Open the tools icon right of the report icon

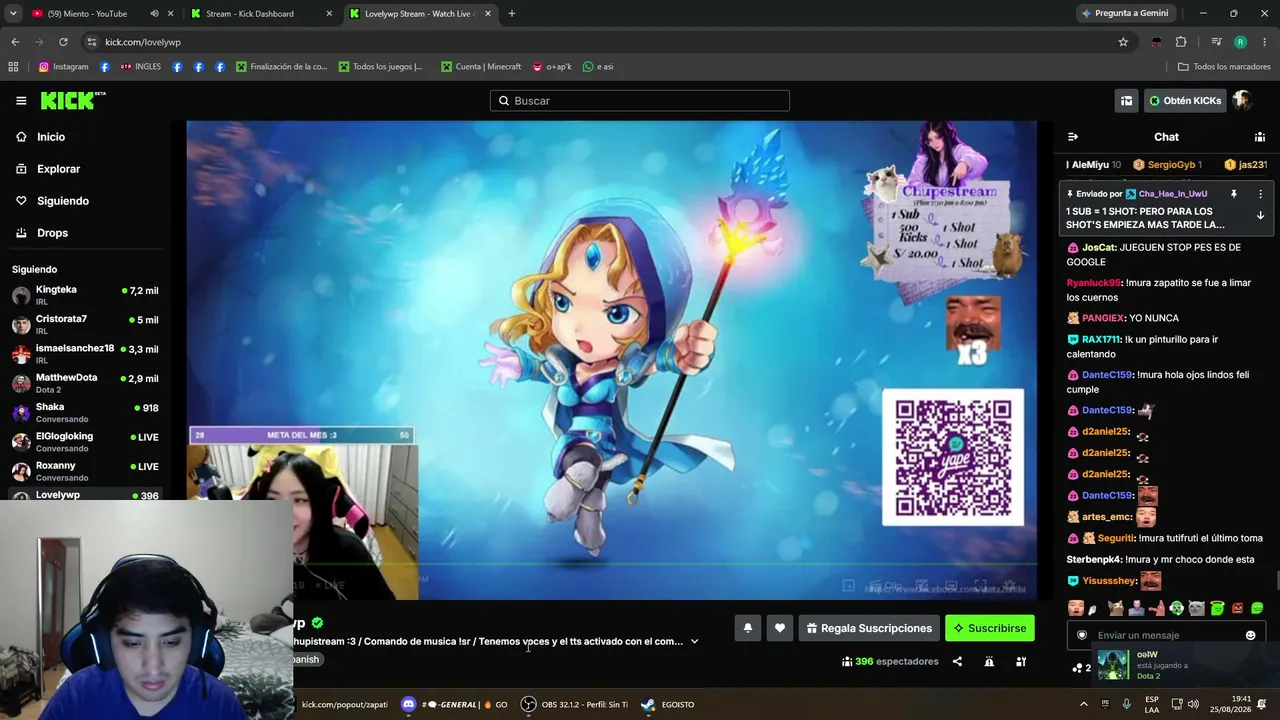pos(1021,661)
